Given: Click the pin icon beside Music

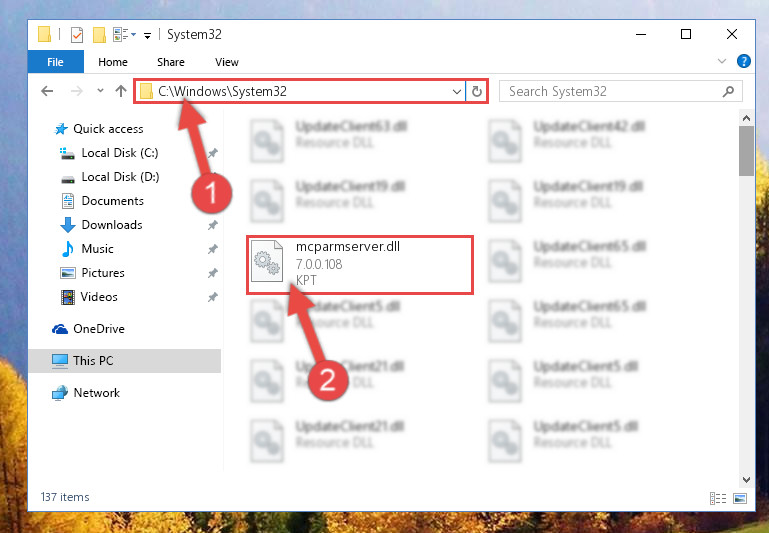Looking at the screenshot, I should coord(212,249).
